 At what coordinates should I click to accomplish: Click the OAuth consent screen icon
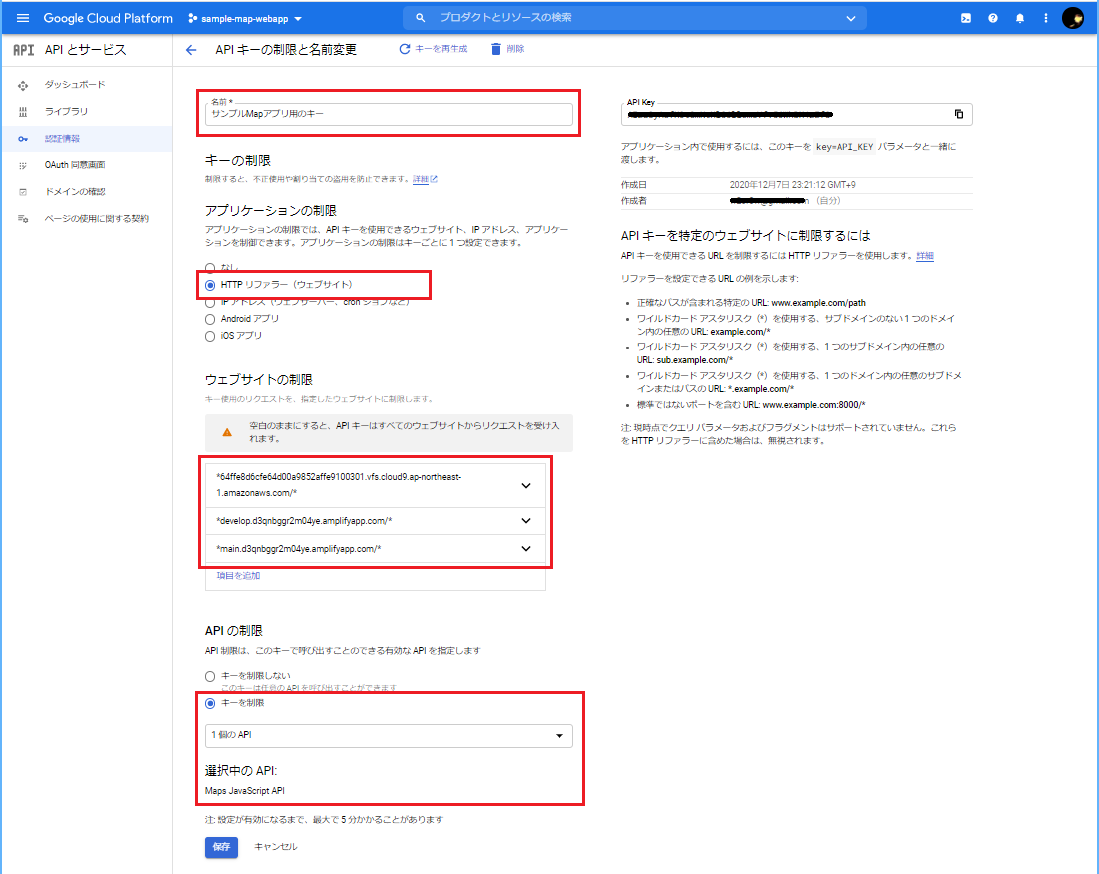(x=23, y=165)
